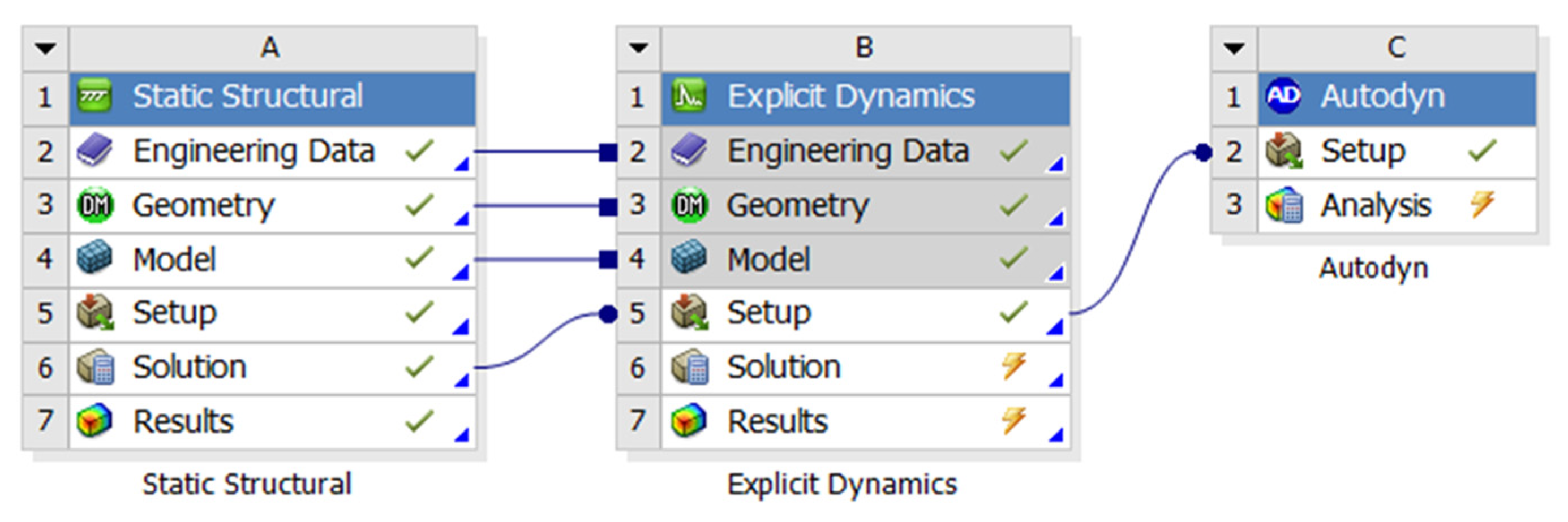Click the Results icon in Explicit Dynamics
Screen dimensions: 1568x522
[689, 421]
